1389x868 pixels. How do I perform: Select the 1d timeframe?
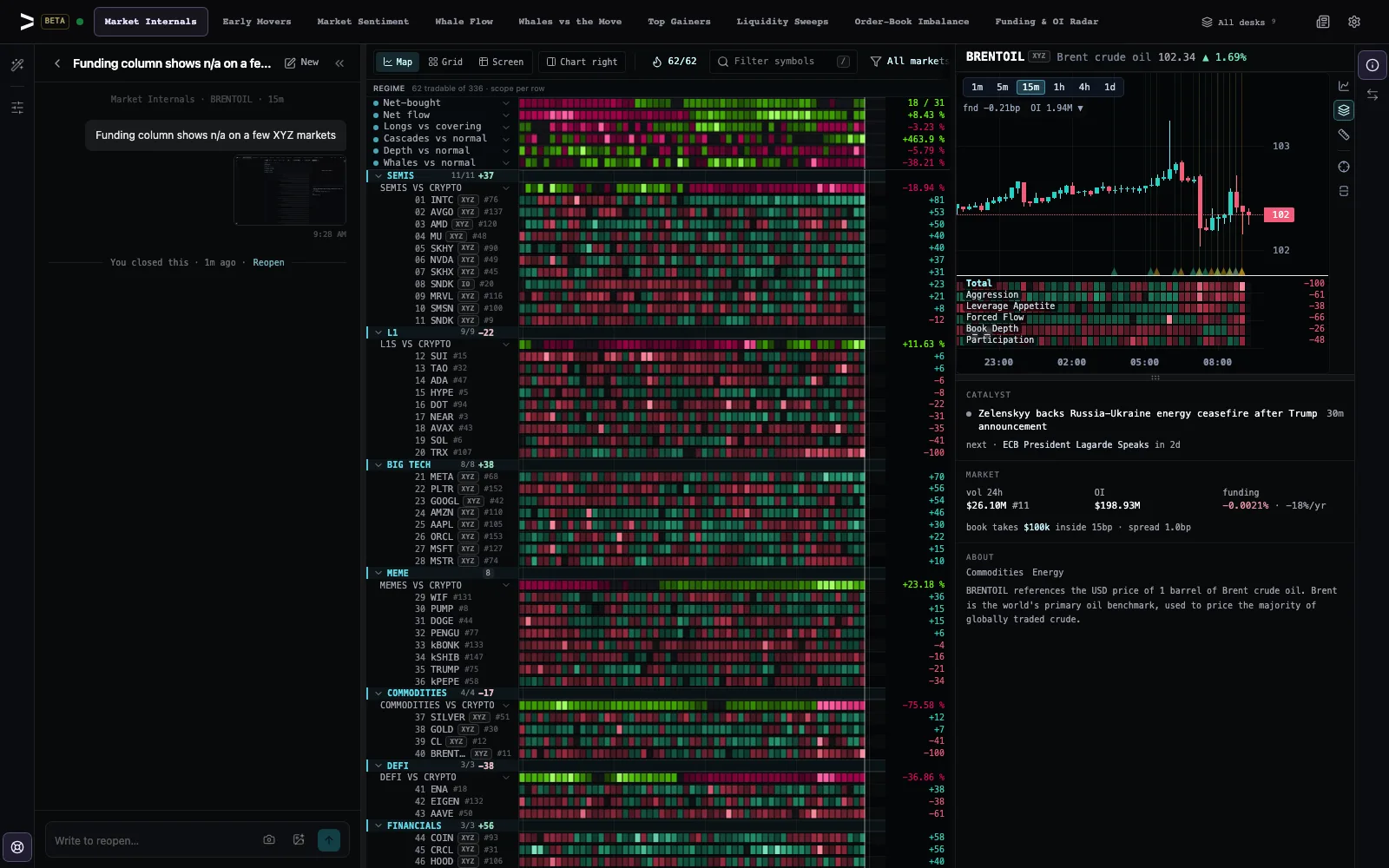pos(1109,87)
